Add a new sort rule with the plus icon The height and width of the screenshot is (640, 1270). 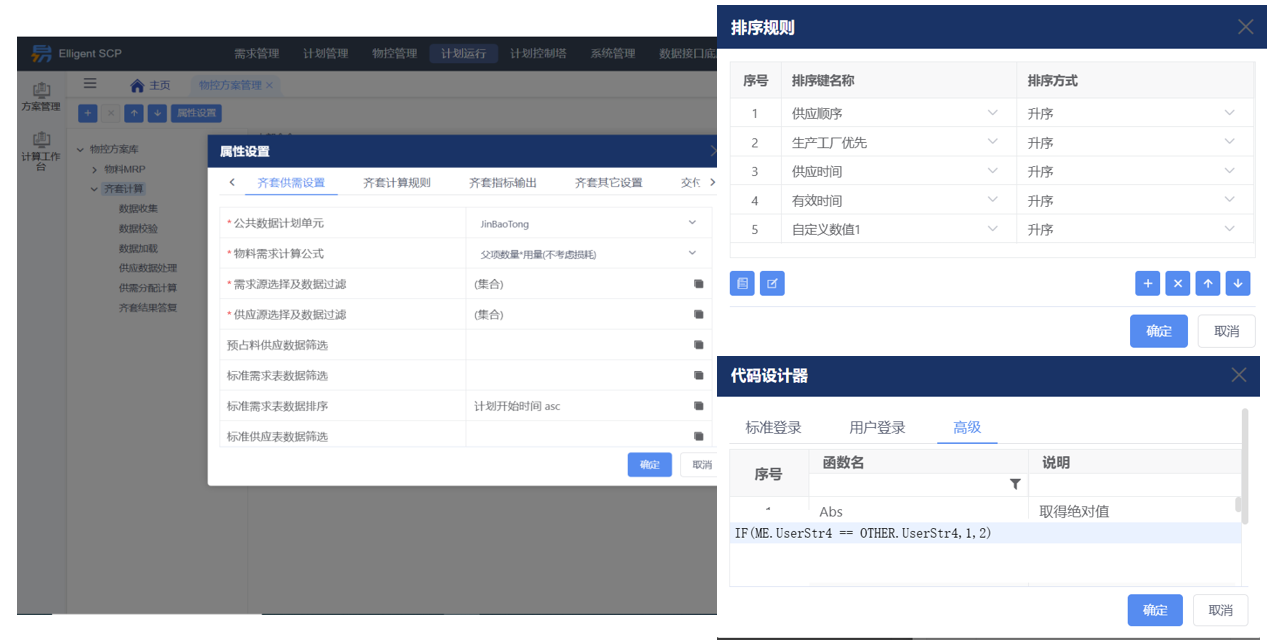(x=1147, y=283)
